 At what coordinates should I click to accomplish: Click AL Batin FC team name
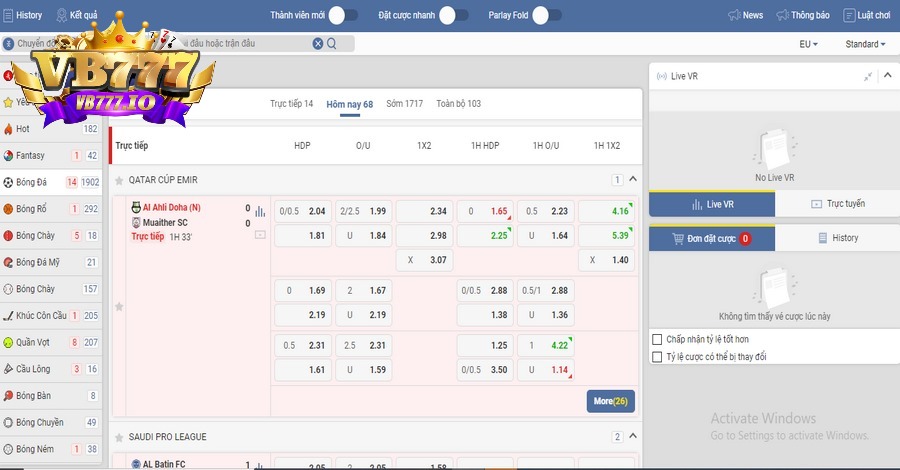(164, 464)
